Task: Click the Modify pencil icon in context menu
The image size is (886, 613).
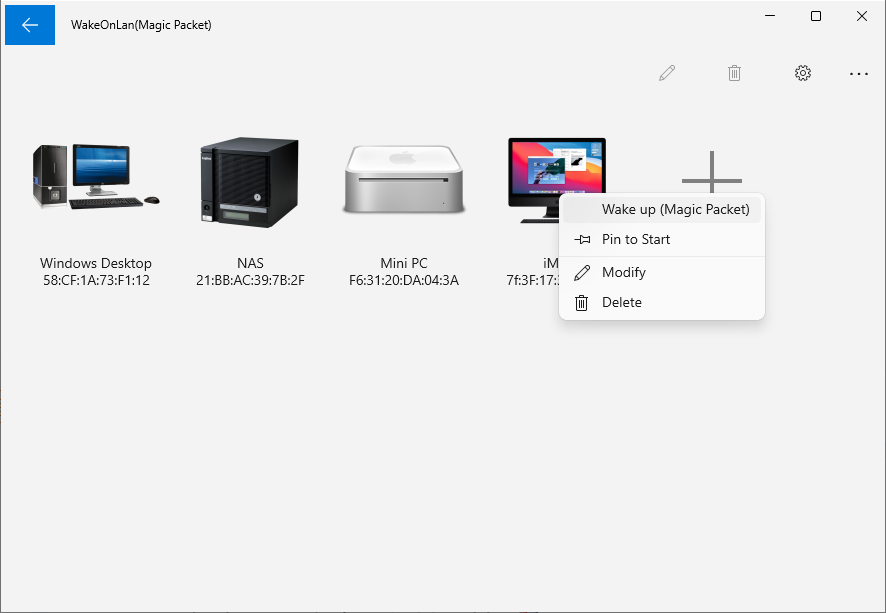Action: [582, 271]
